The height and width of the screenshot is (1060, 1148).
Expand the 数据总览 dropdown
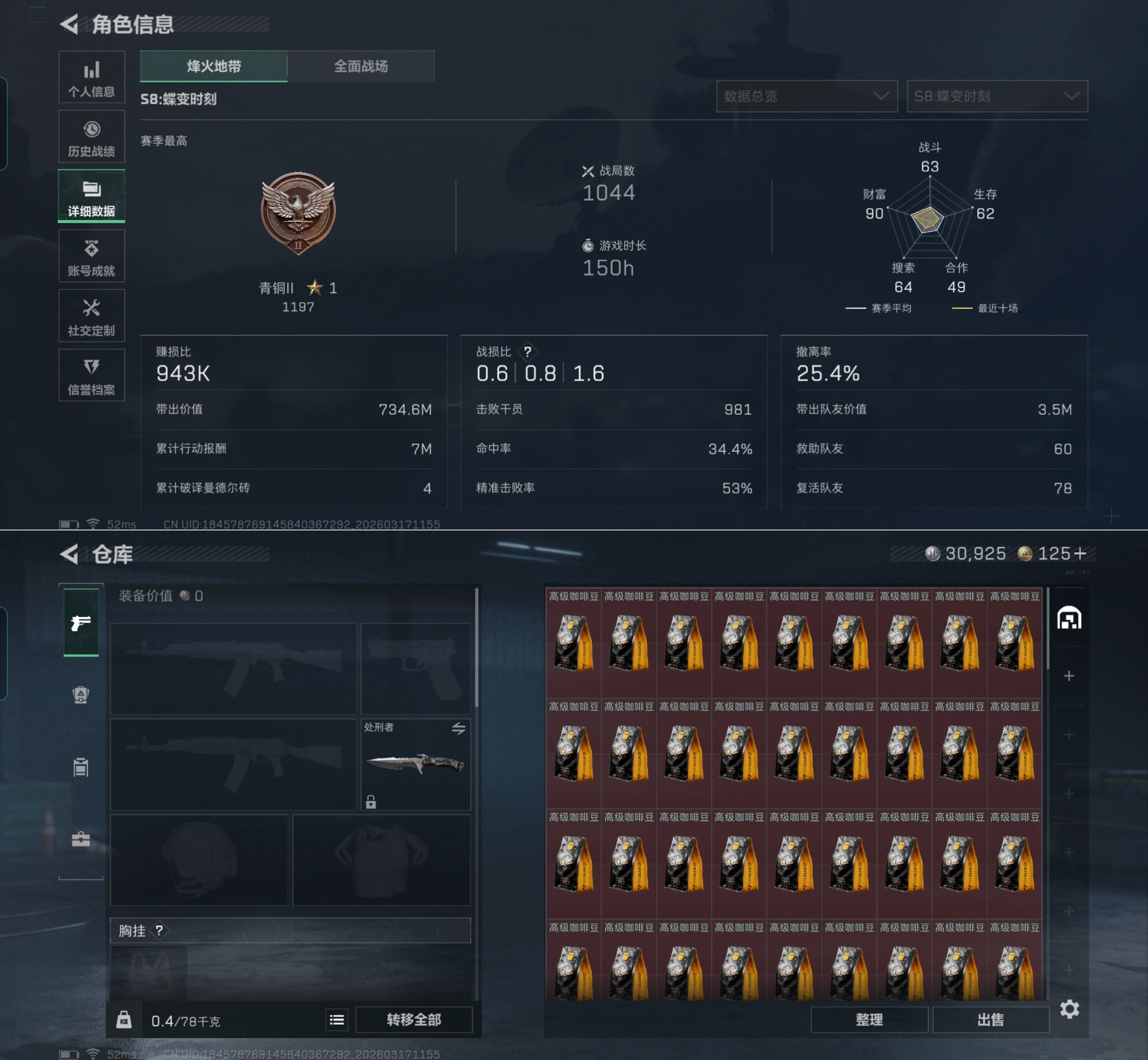tap(807, 96)
